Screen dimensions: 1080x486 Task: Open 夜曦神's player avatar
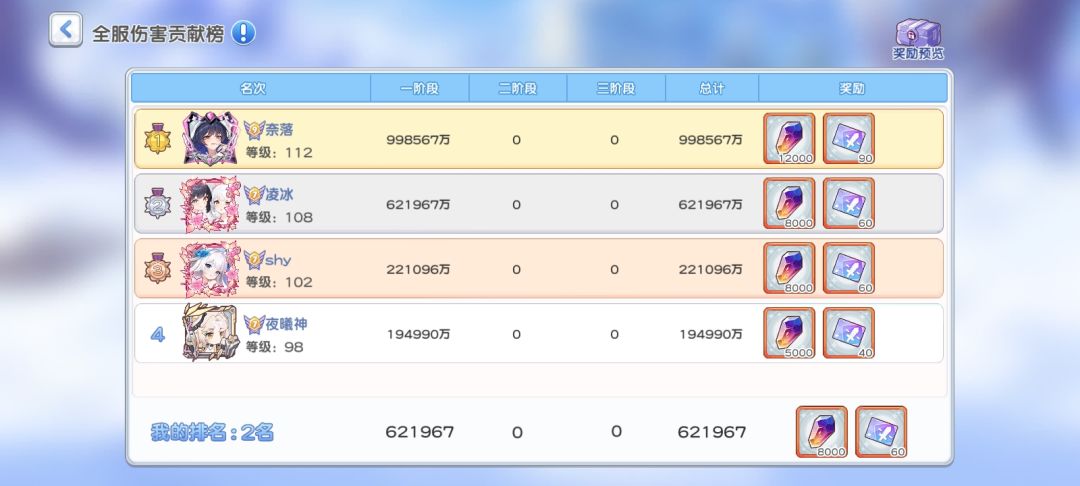click(x=211, y=332)
